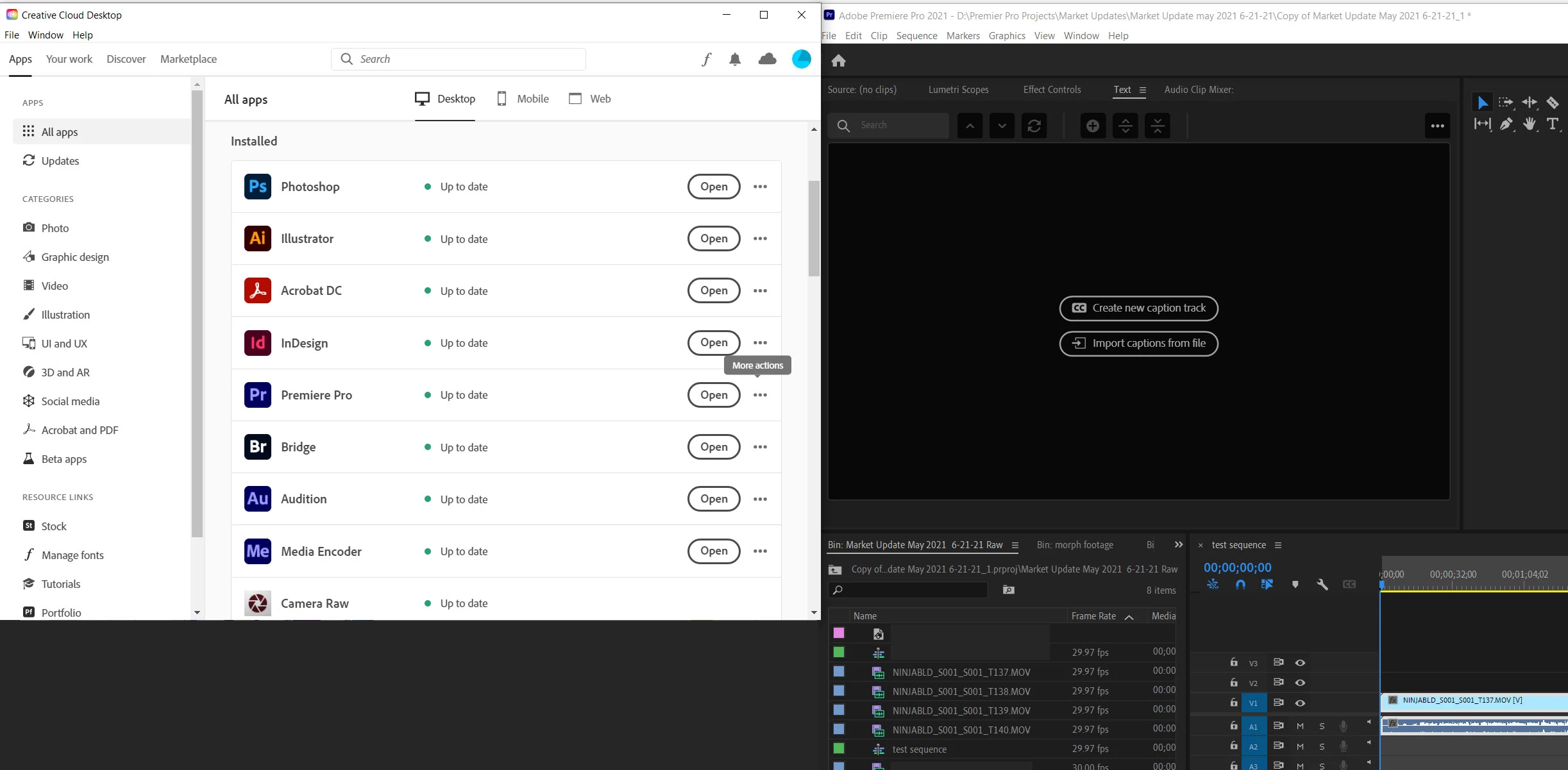
Task: Expand hidden project bin tabs chevrons
Action: (1178, 545)
